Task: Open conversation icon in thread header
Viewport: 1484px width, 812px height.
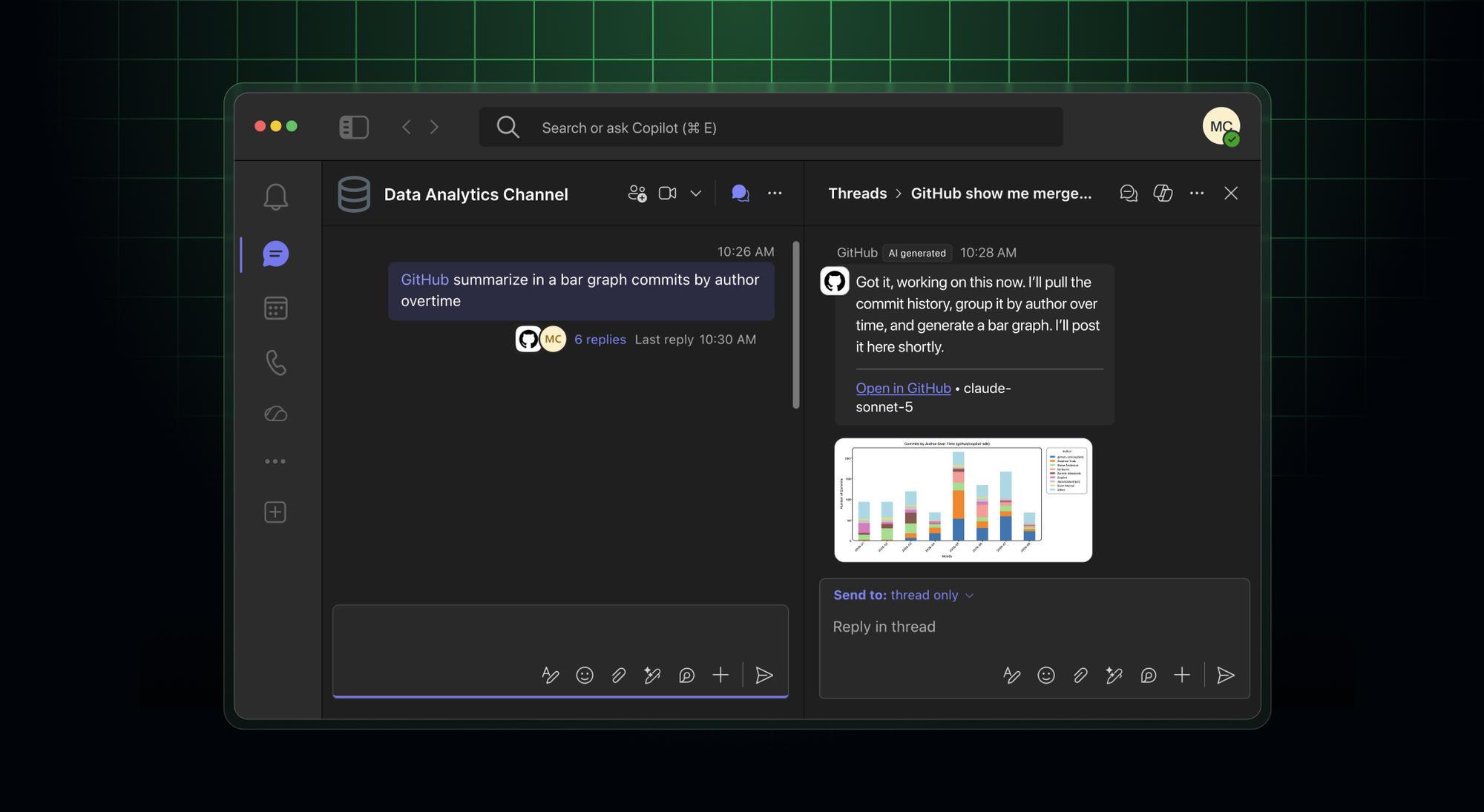Action: (1129, 193)
